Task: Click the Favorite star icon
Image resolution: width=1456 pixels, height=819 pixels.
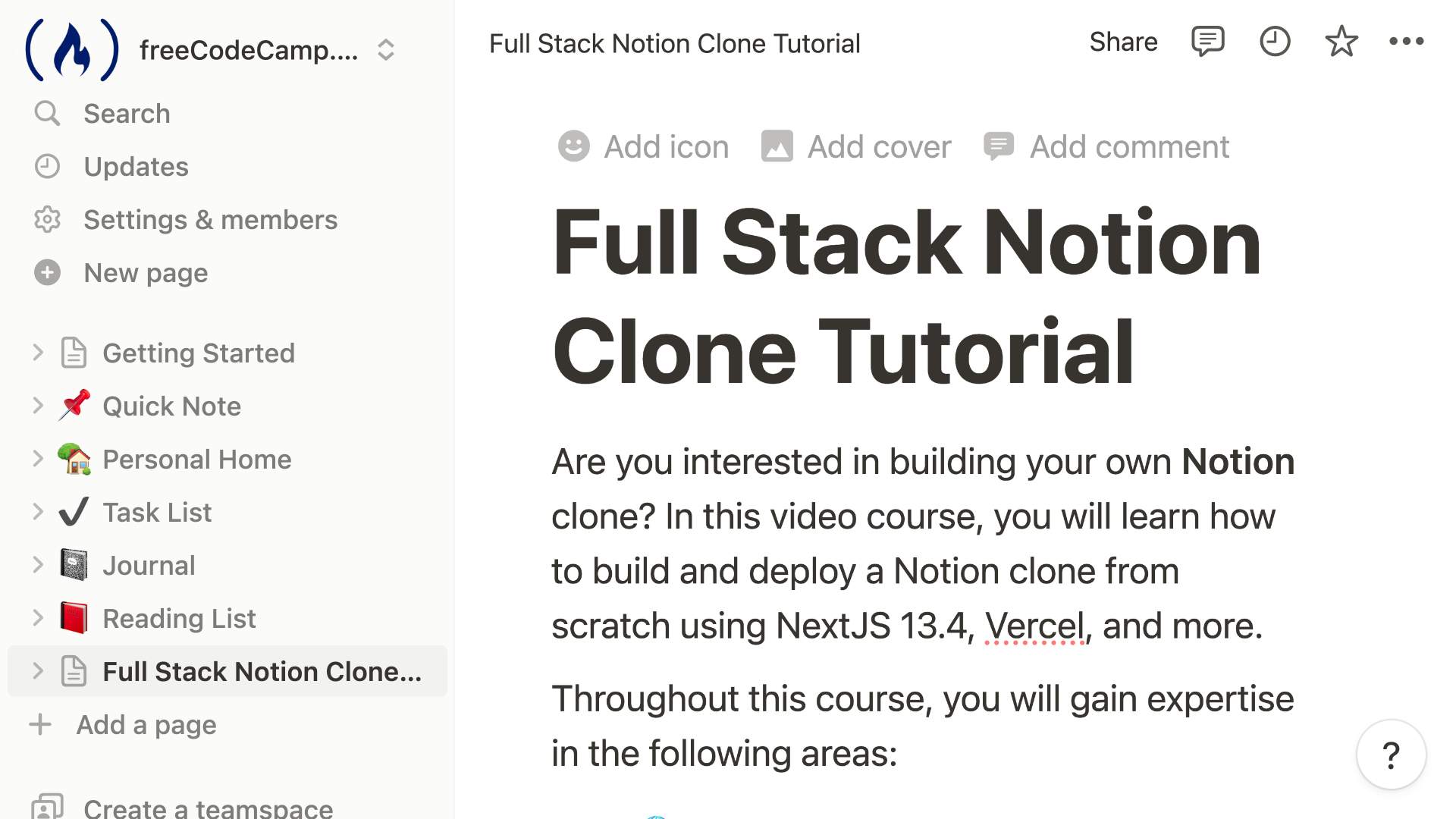Action: pos(1342,42)
